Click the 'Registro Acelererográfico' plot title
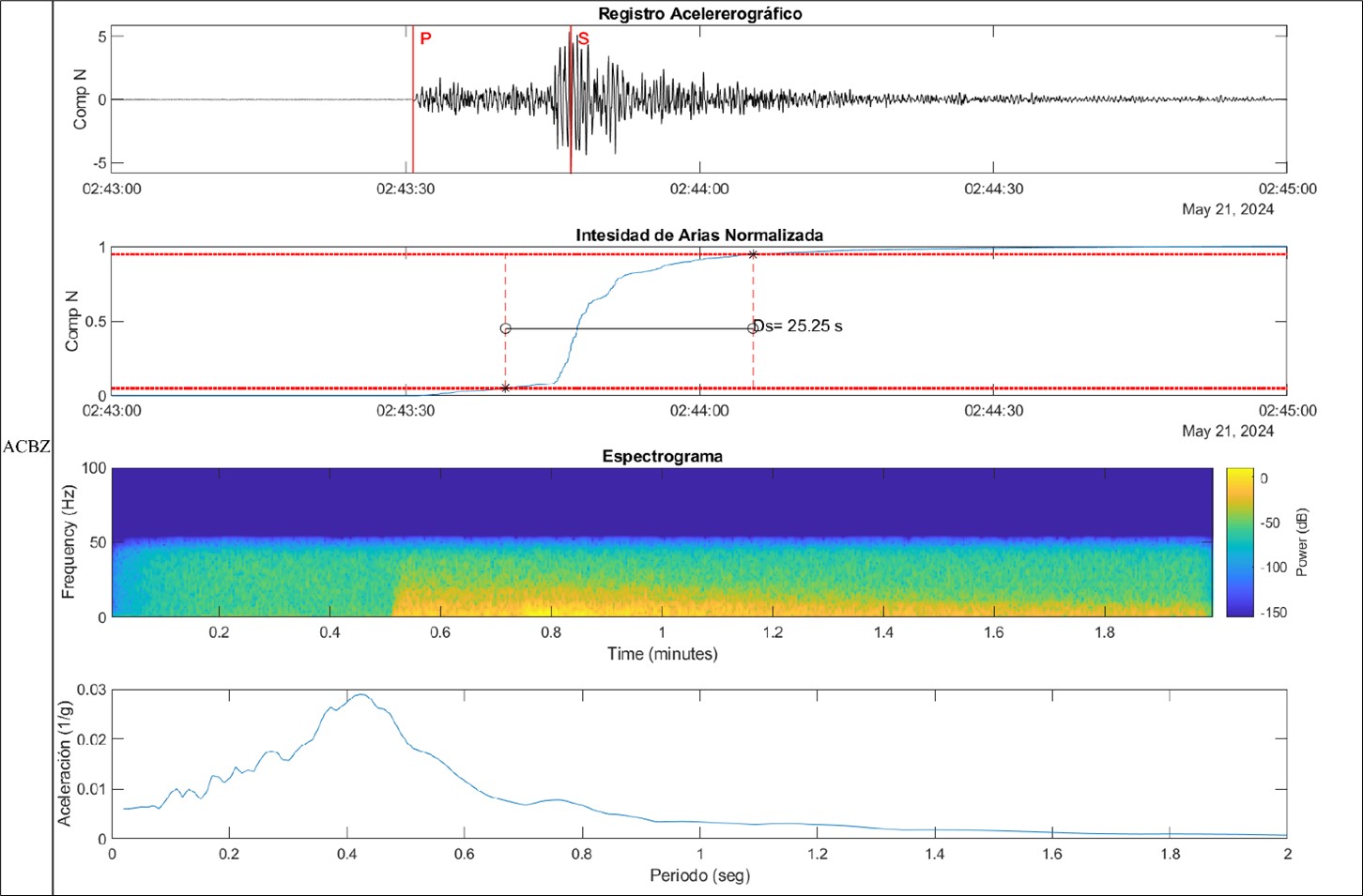The height and width of the screenshot is (896, 1363). click(x=699, y=14)
